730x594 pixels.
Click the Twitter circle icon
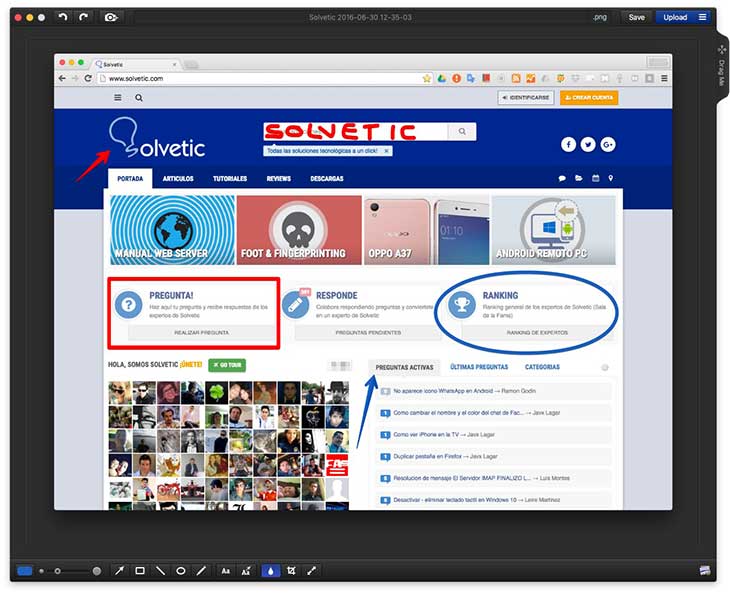point(588,144)
